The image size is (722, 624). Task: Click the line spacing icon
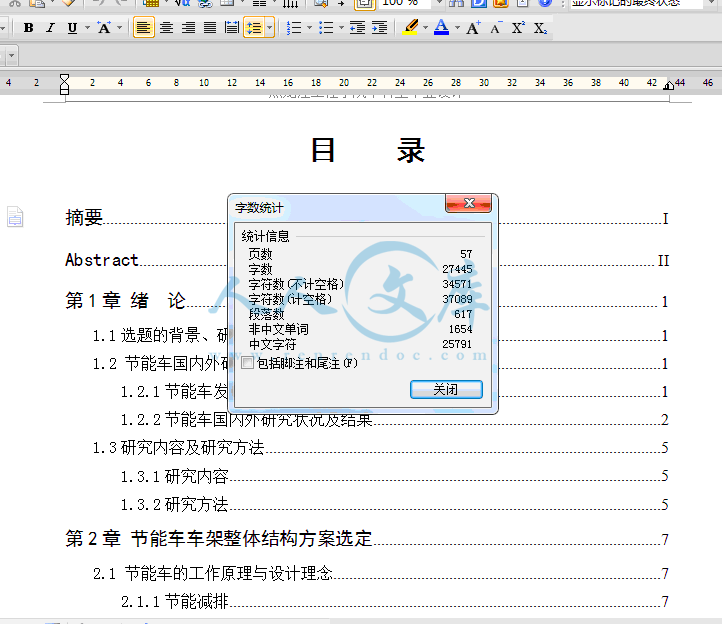(254, 28)
